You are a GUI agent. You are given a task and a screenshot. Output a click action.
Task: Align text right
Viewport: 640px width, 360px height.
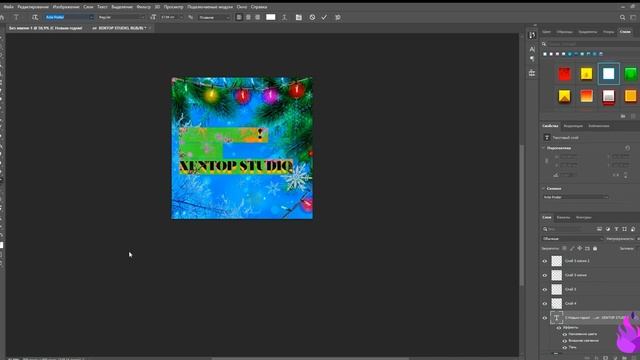[x=257, y=17]
